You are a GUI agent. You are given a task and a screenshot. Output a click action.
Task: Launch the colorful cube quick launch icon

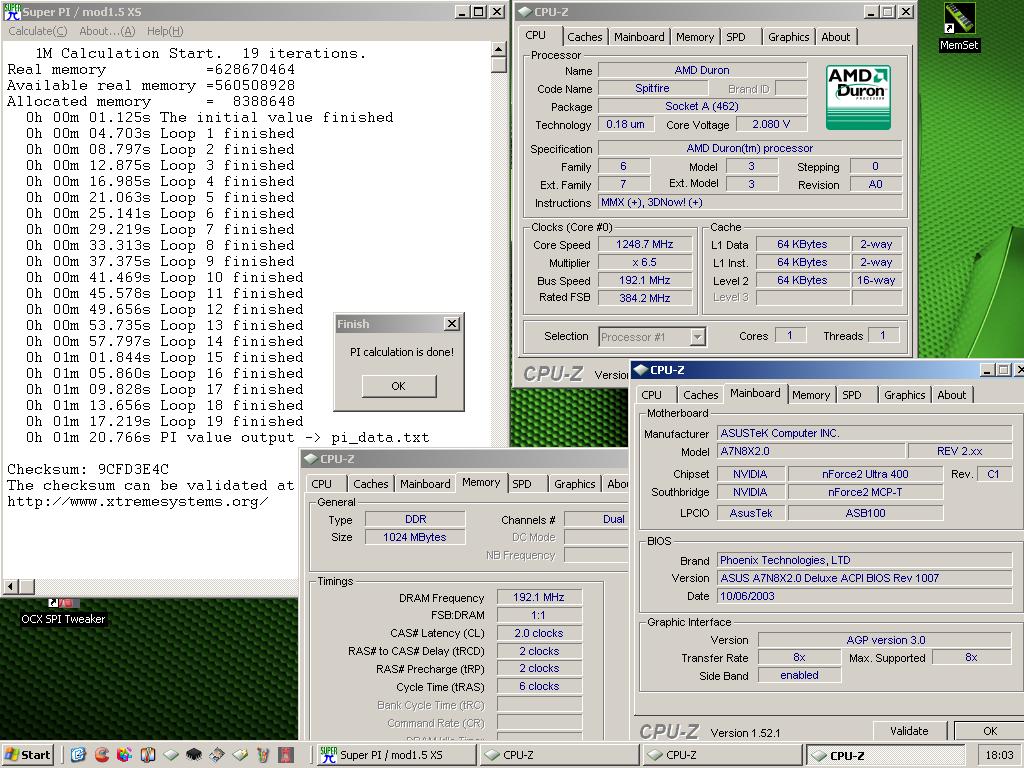(x=125, y=755)
